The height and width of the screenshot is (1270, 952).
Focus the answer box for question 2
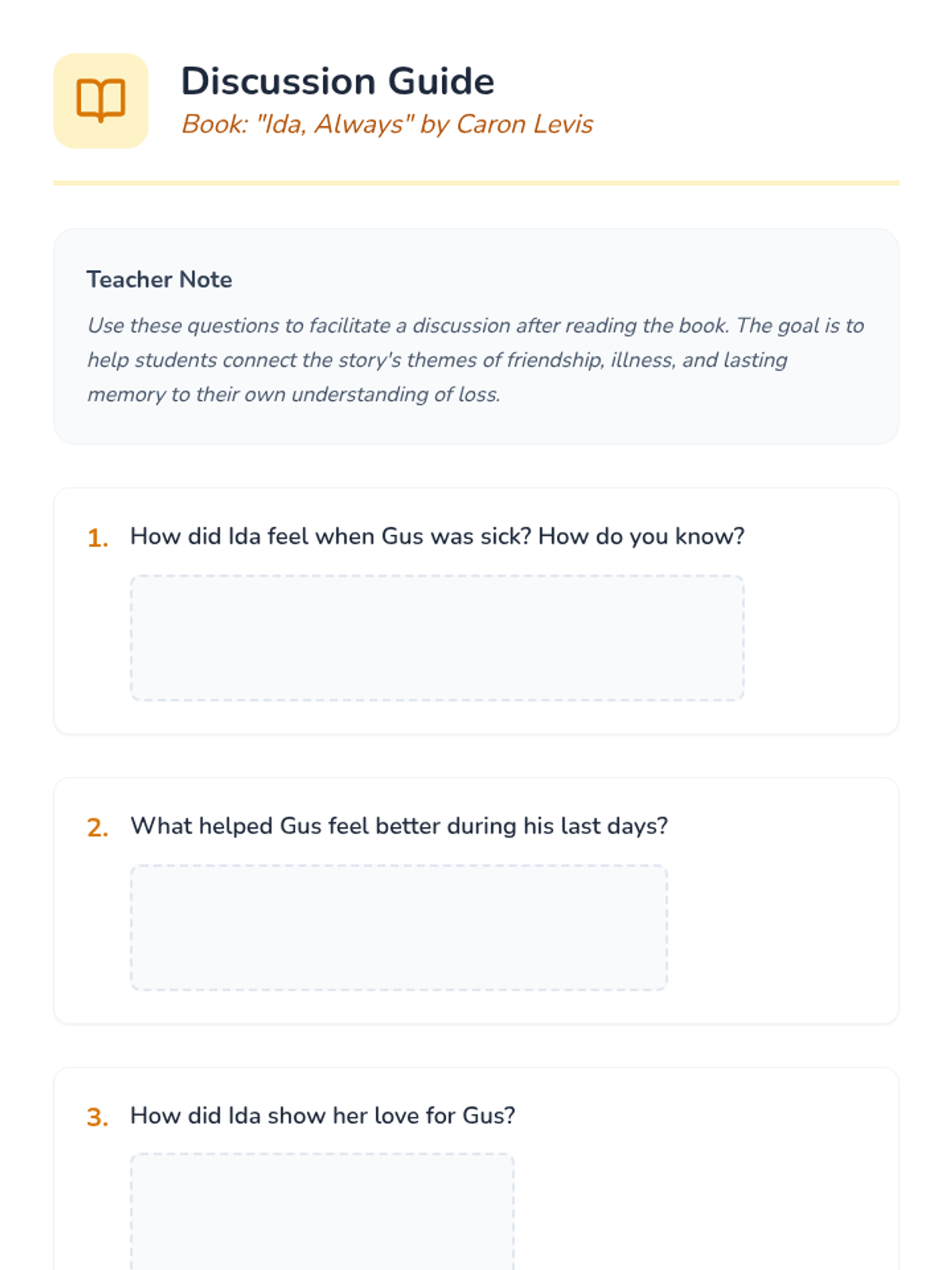(399, 928)
